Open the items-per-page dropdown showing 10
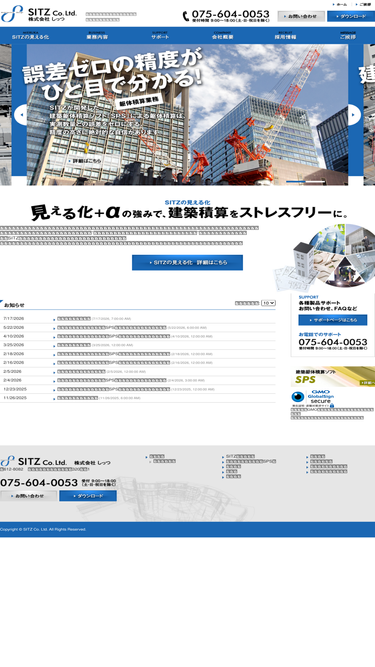 pyautogui.click(x=268, y=303)
